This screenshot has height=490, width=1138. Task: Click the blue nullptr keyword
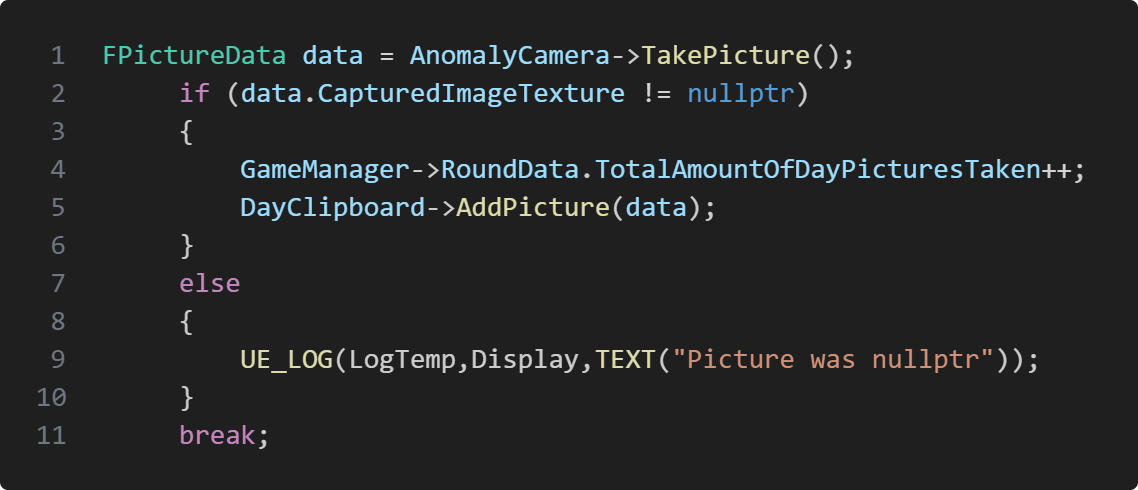pyautogui.click(x=740, y=94)
